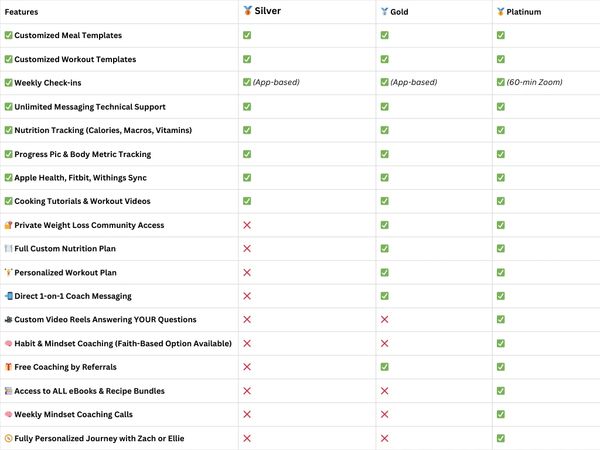
Task: Click the Gold checkmark for Free Coaching by Referrals
Action: coord(385,367)
